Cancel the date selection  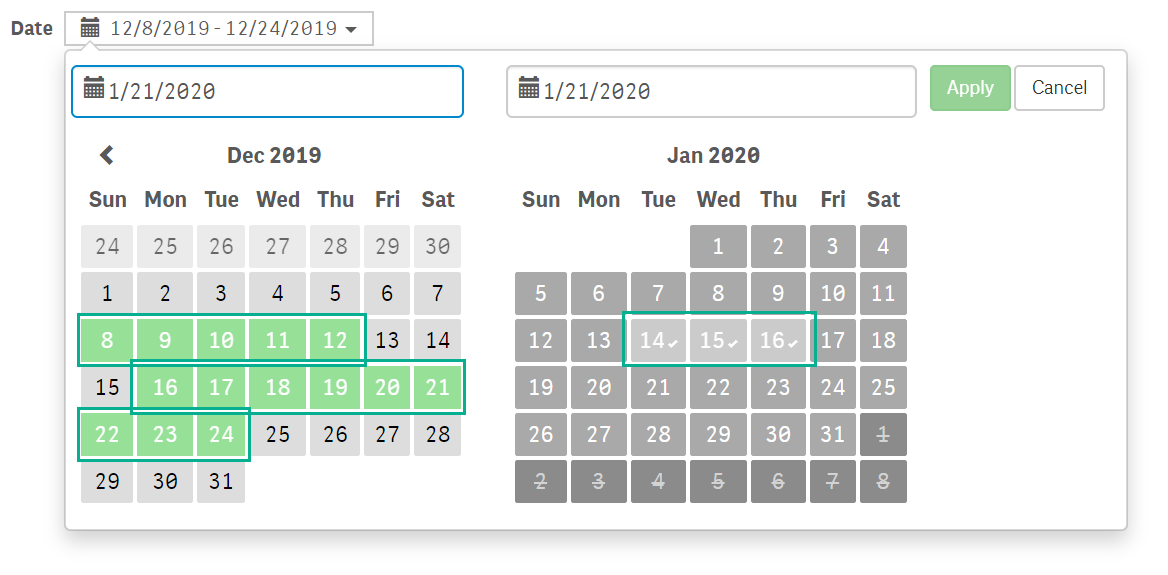(1059, 88)
